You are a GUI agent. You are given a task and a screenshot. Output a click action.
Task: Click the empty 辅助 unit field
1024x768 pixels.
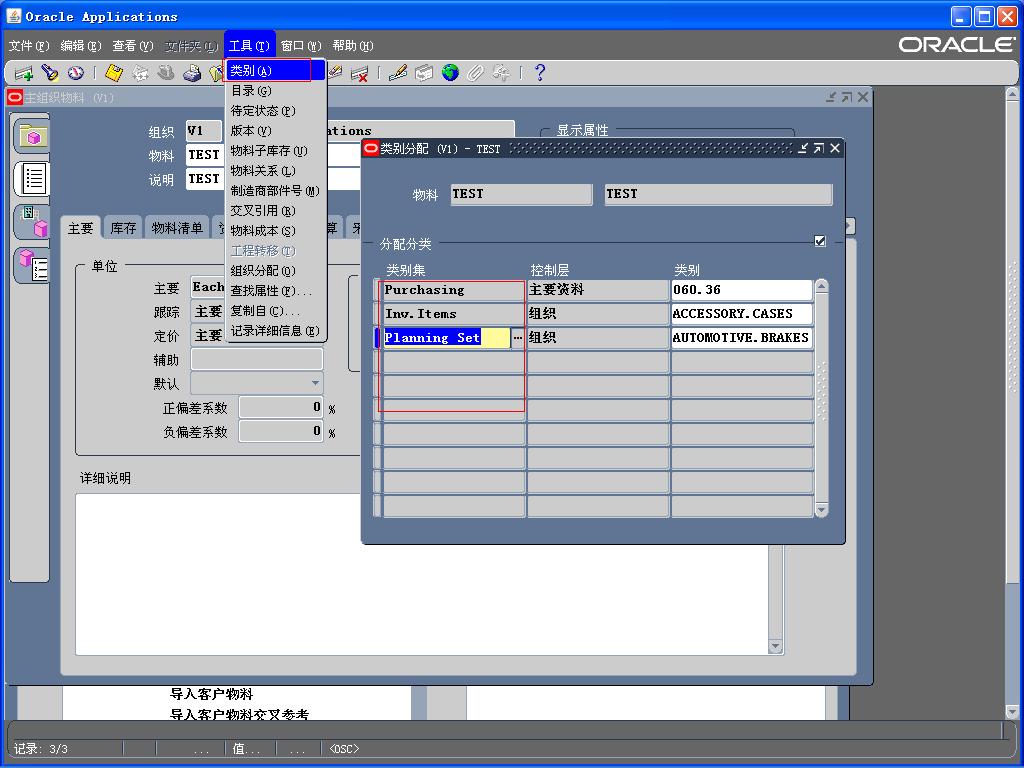tap(257, 359)
